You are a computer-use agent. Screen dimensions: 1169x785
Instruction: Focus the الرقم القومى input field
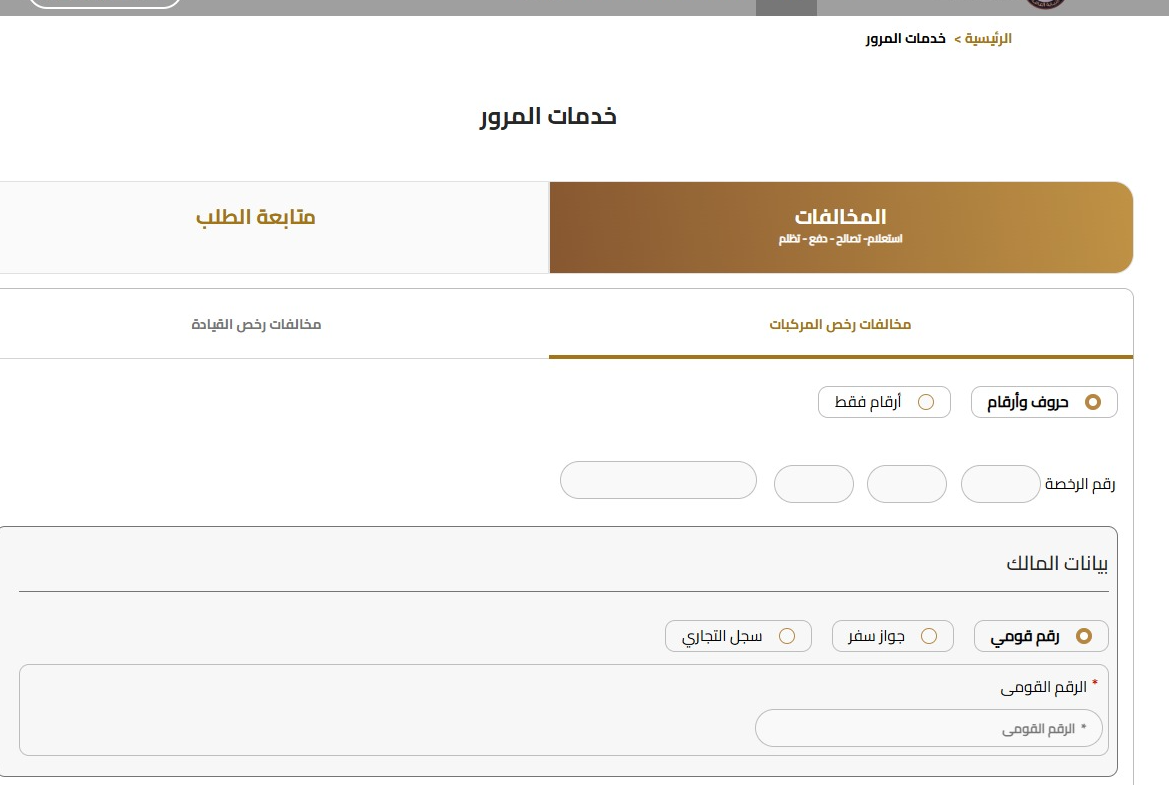(x=929, y=728)
